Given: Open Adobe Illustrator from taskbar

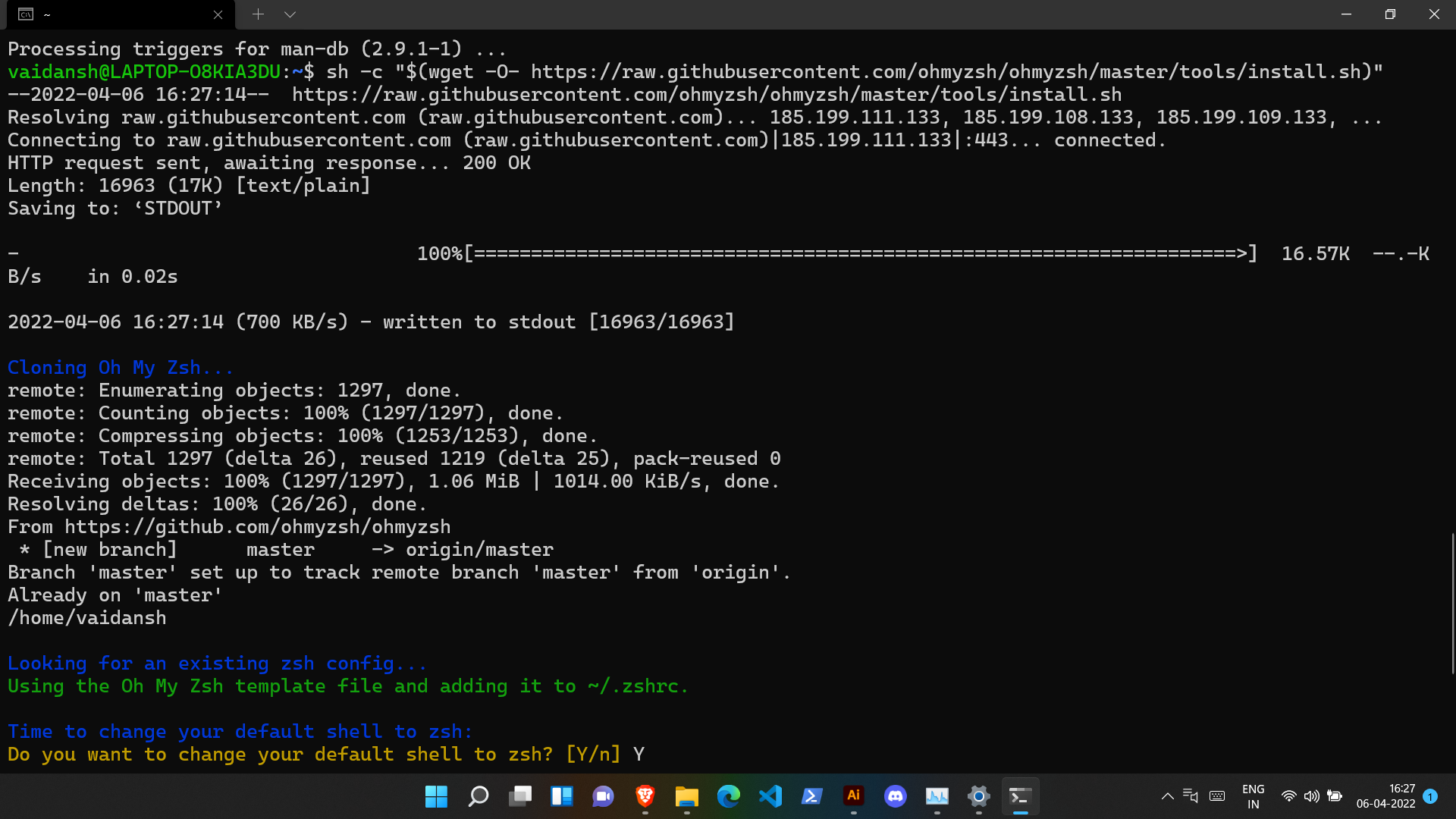Looking at the screenshot, I should pyautogui.click(x=854, y=796).
